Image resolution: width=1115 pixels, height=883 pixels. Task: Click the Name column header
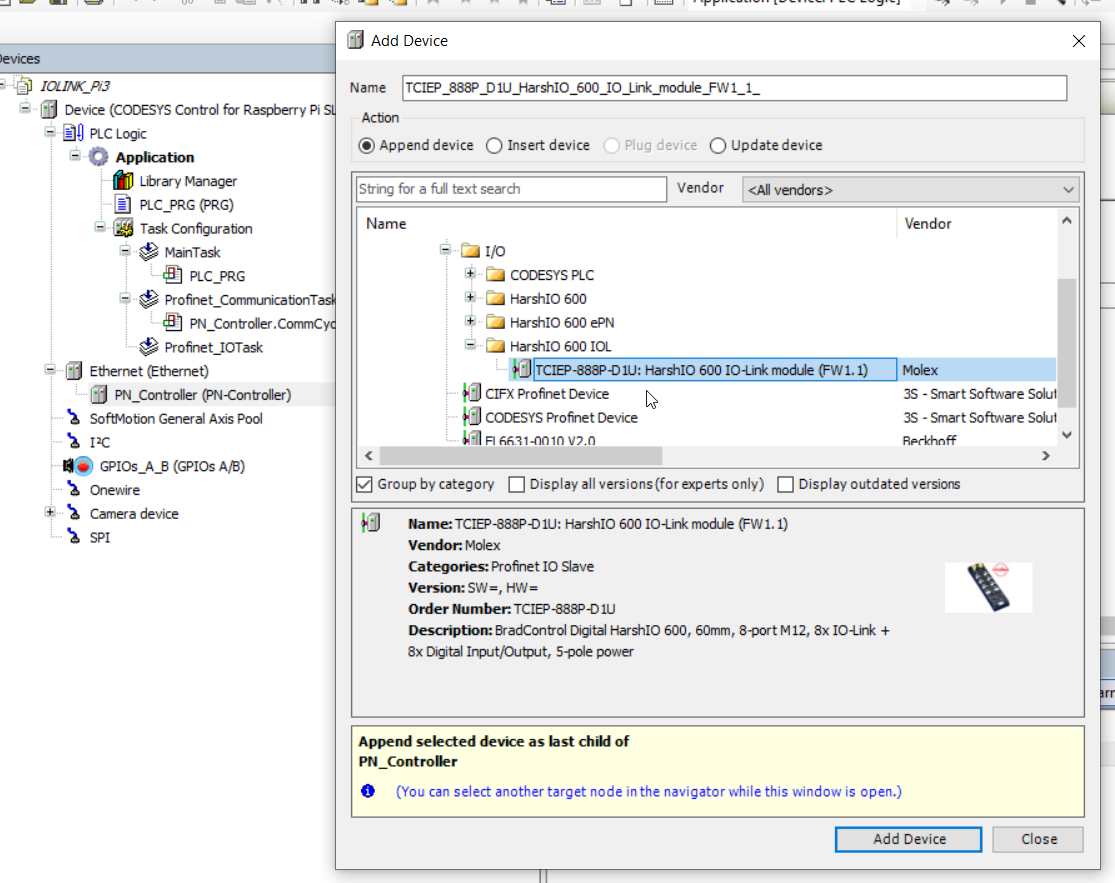pos(626,223)
